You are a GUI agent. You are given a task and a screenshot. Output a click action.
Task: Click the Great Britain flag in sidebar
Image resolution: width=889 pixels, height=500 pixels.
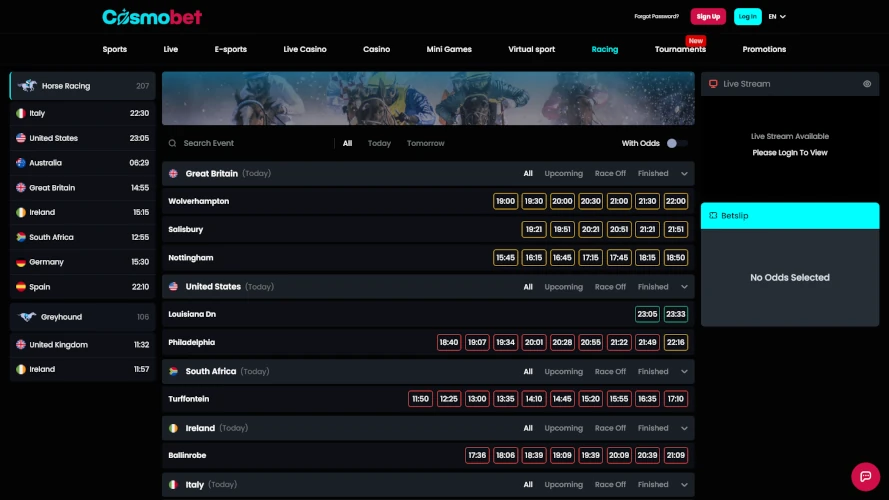(x=21, y=188)
